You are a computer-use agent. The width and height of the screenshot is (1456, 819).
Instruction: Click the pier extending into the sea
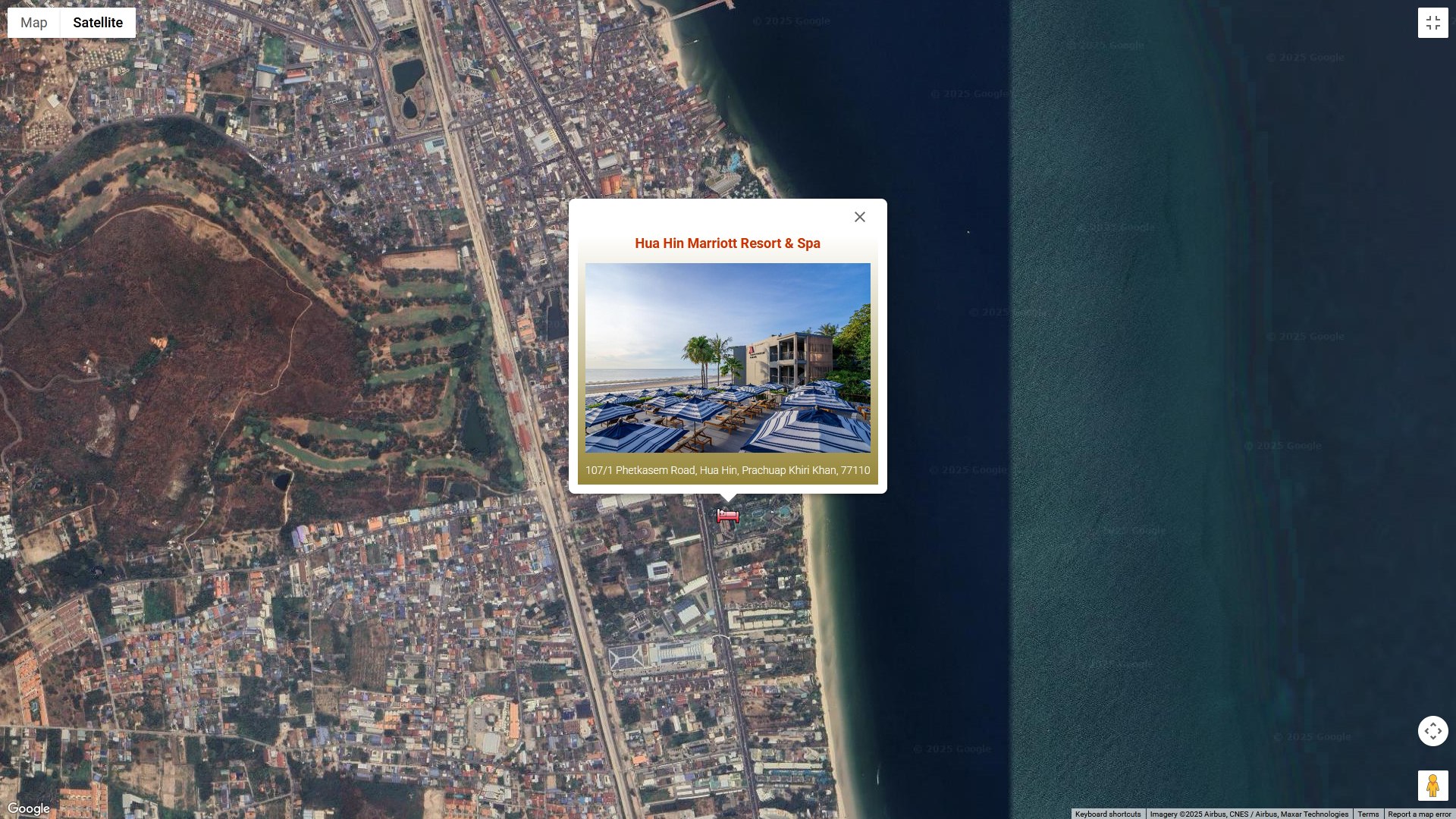[701, 9]
